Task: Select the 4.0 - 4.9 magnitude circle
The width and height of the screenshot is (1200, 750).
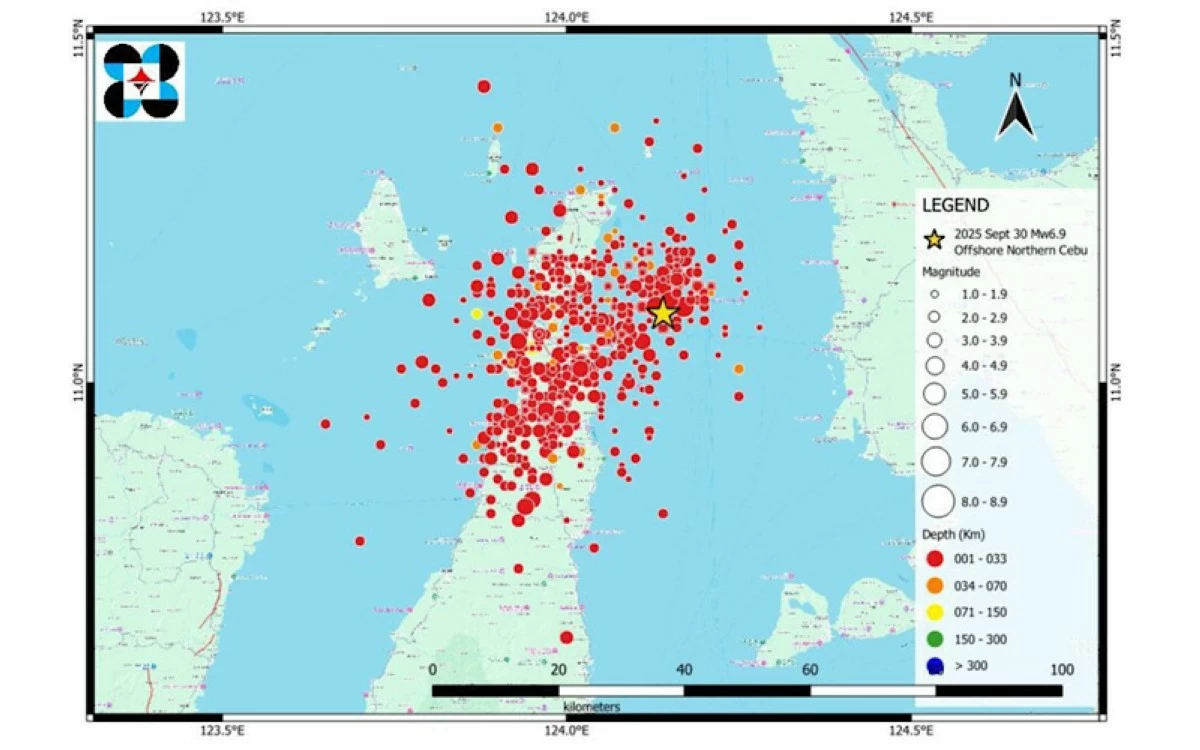Action: tap(934, 366)
